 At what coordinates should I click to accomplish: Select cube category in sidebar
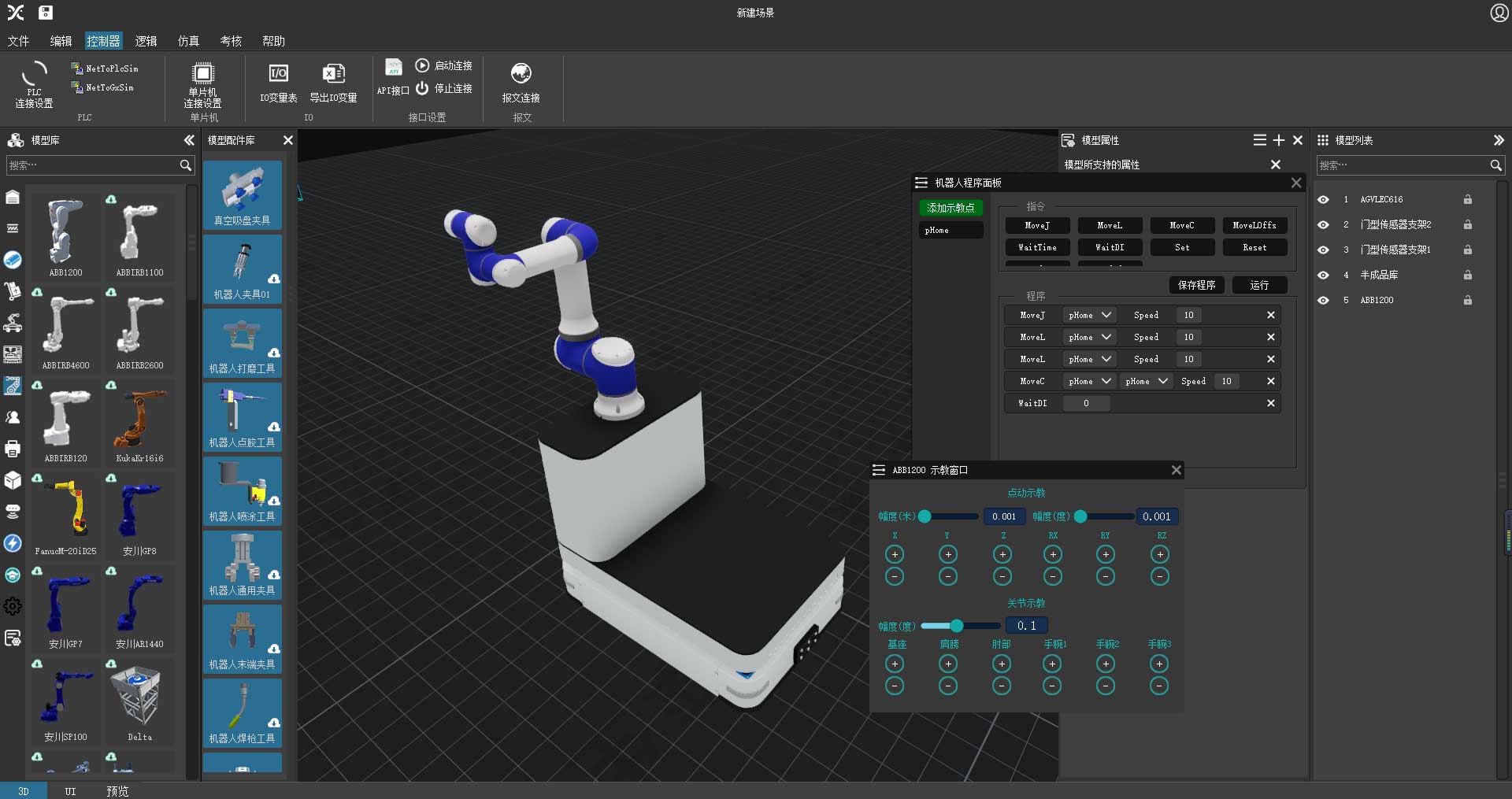pos(13,480)
